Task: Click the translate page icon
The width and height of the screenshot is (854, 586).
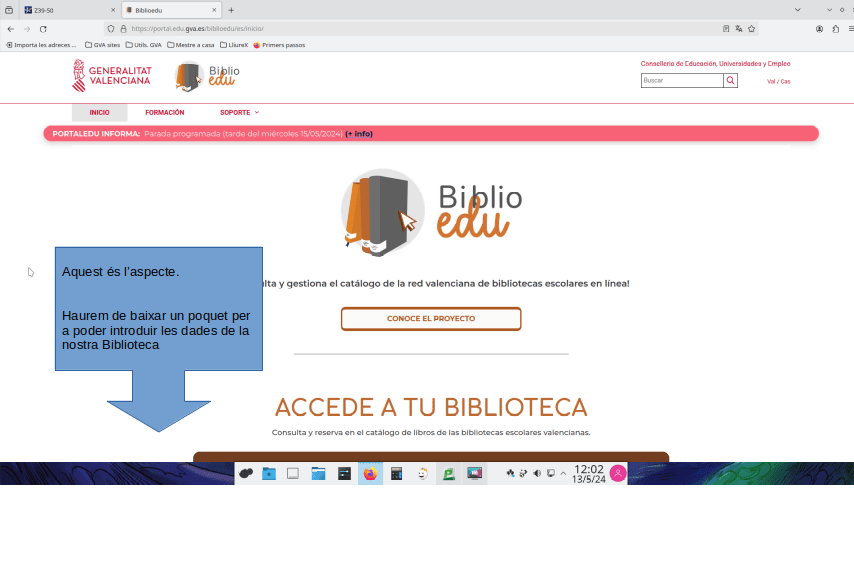Action: point(739,29)
